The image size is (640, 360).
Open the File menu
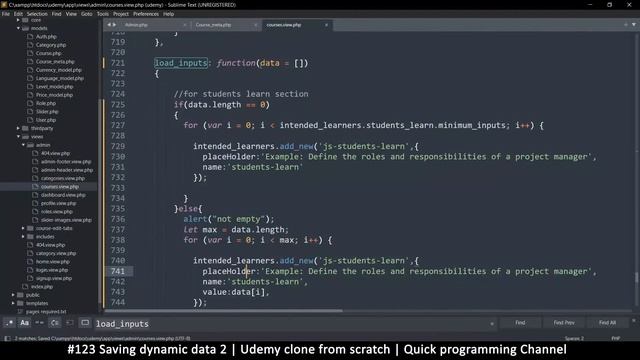click(6, 14)
